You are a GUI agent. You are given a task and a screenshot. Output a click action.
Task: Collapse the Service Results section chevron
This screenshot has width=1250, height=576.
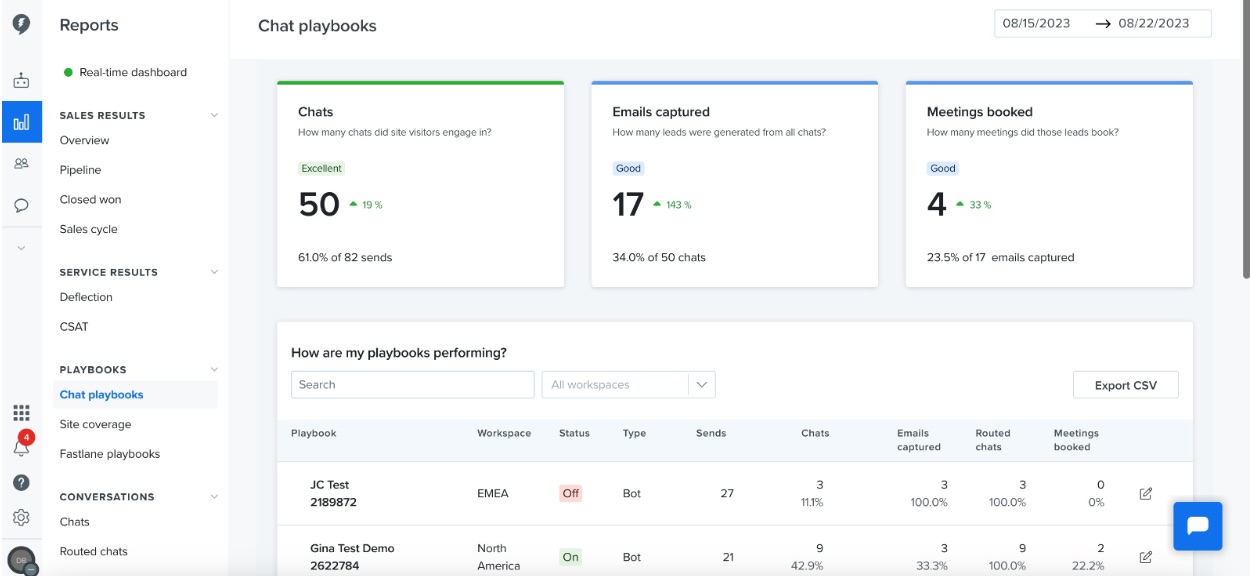214,272
